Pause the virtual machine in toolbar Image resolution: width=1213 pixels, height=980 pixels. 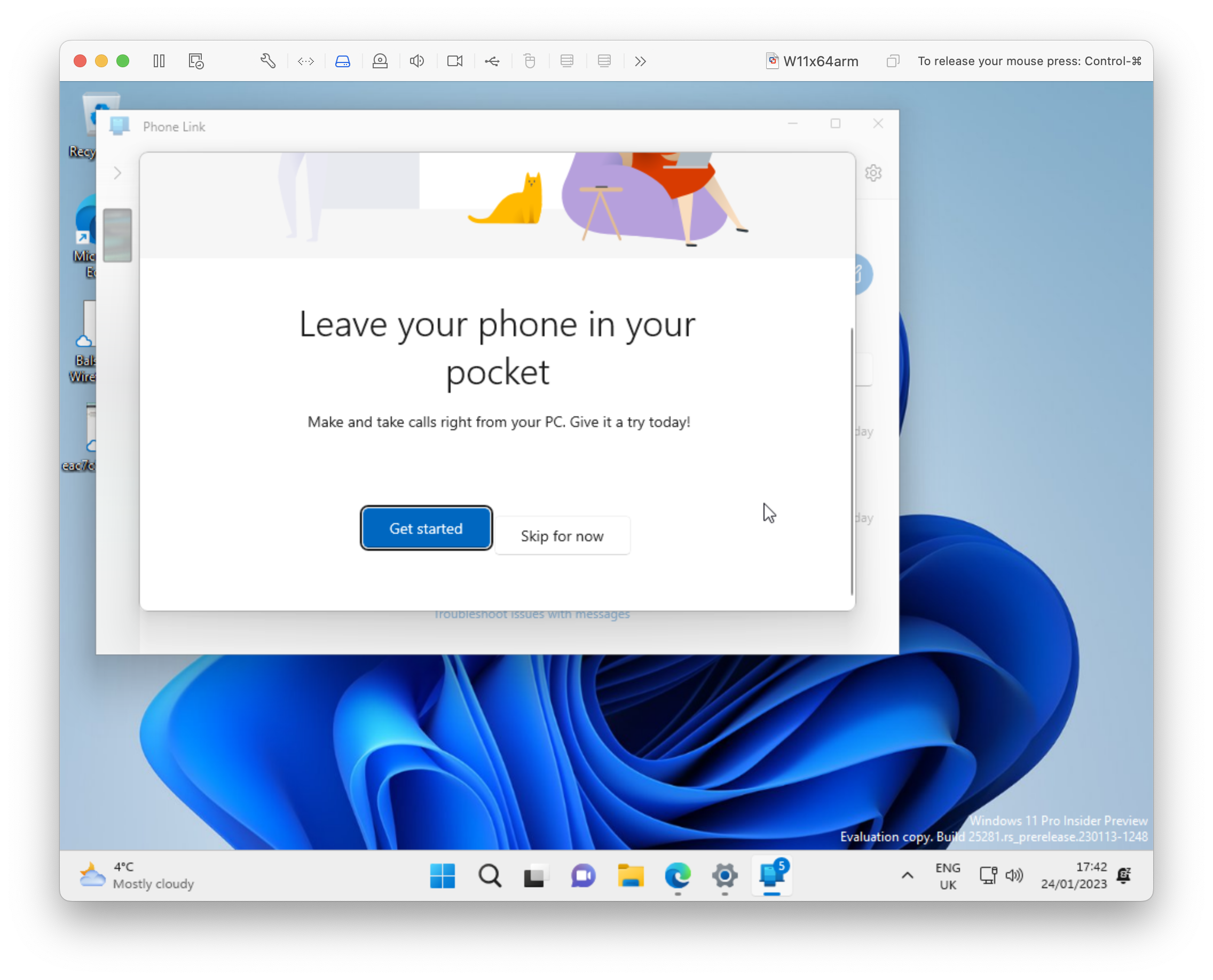(159, 61)
